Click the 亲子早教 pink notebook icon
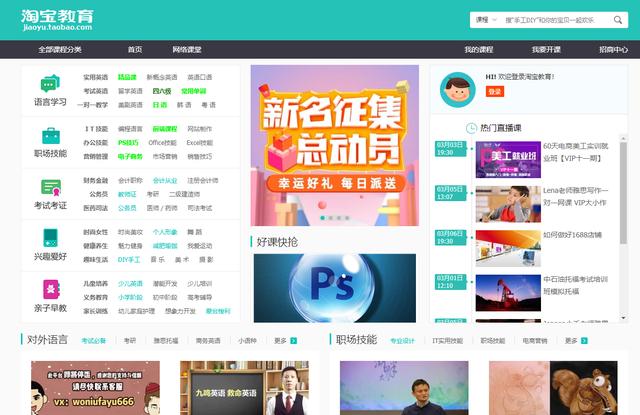Image resolution: width=640 pixels, height=415 pixels. (x=51, y=289)
